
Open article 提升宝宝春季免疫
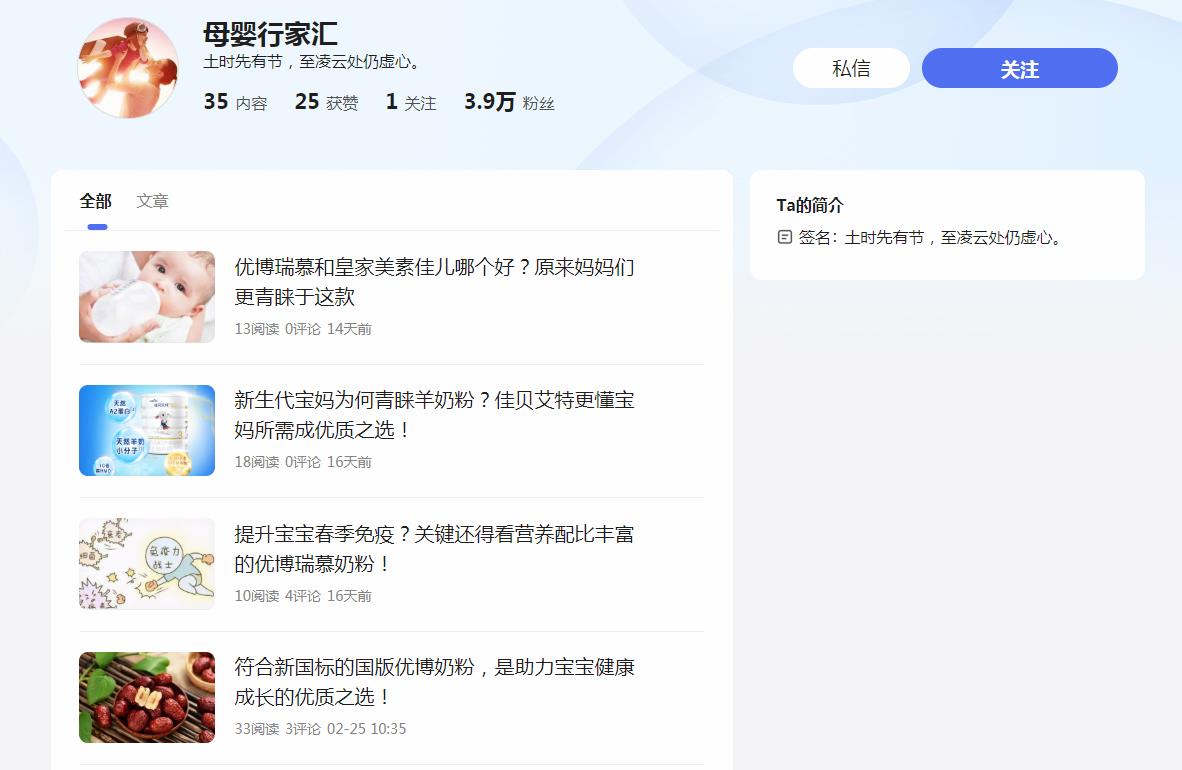(434, 549)
